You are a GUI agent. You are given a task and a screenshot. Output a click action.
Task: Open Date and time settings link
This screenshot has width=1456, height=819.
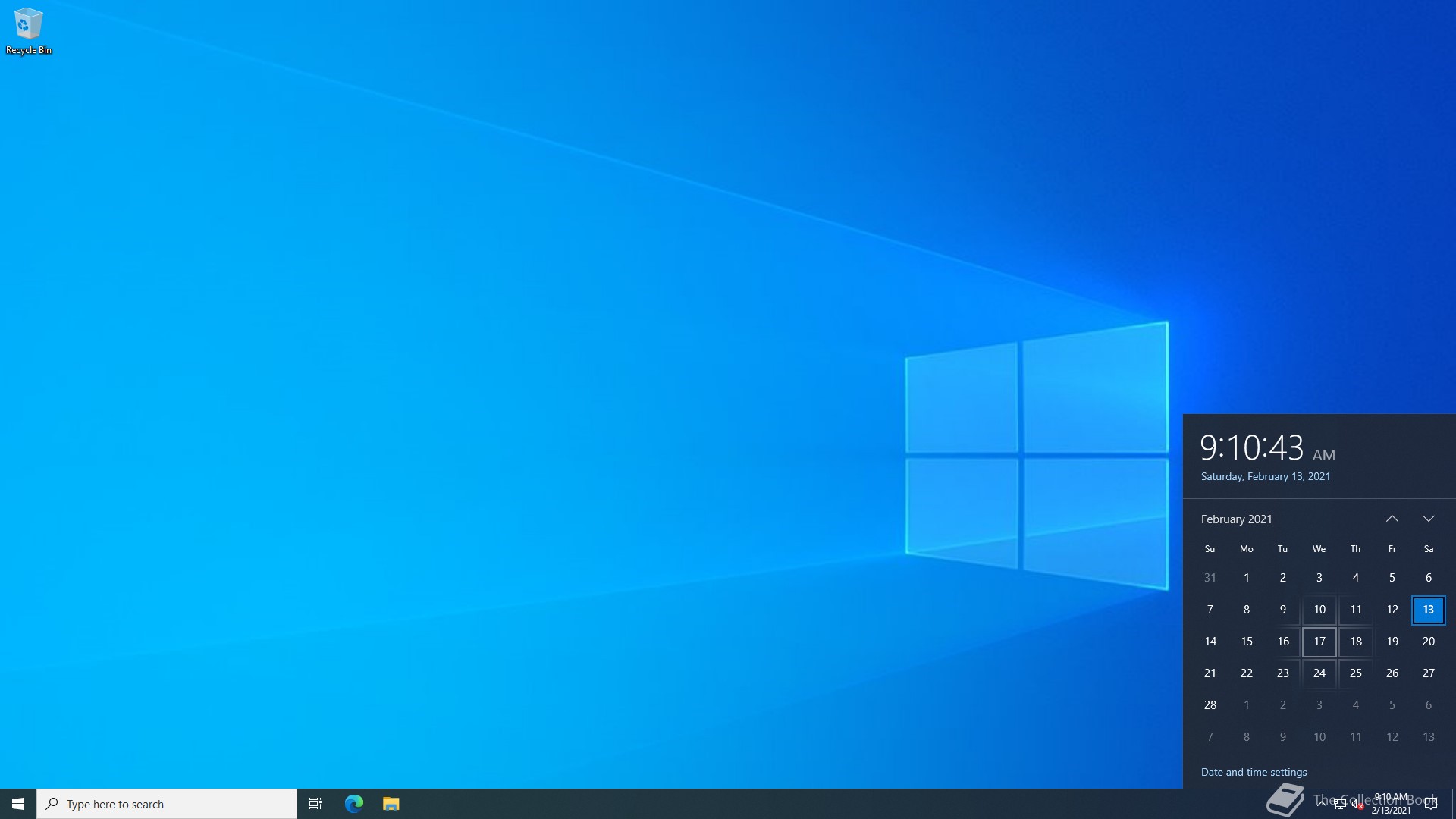click(1254, 772)
